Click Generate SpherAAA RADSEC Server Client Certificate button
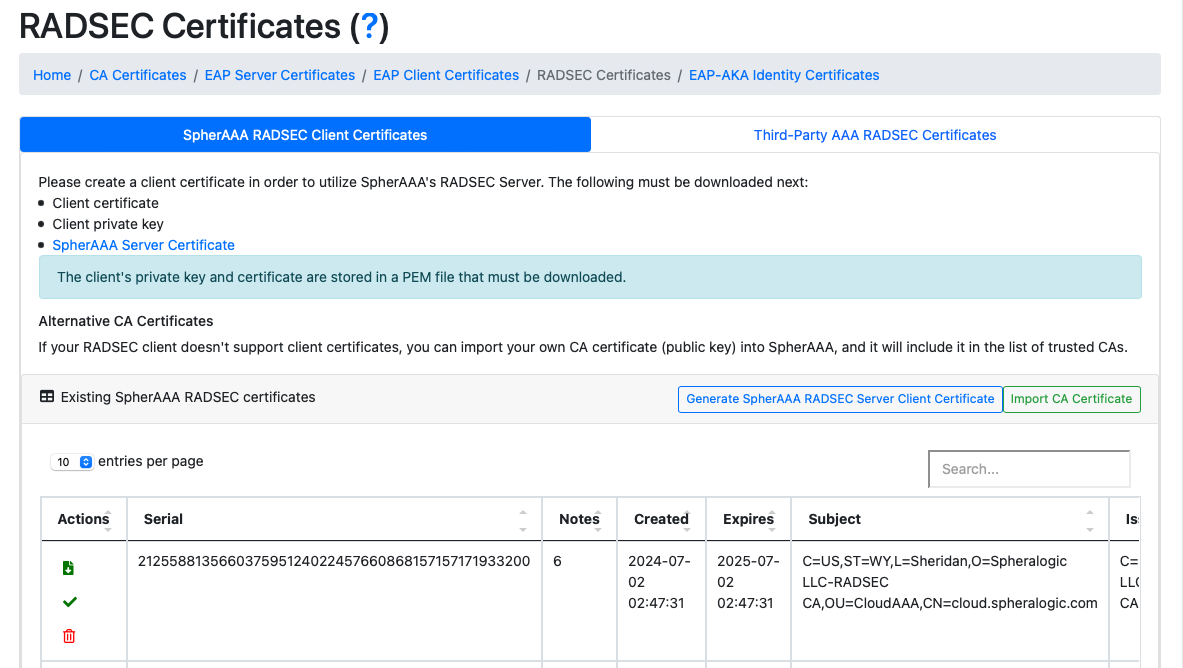 tap(840, 399)
